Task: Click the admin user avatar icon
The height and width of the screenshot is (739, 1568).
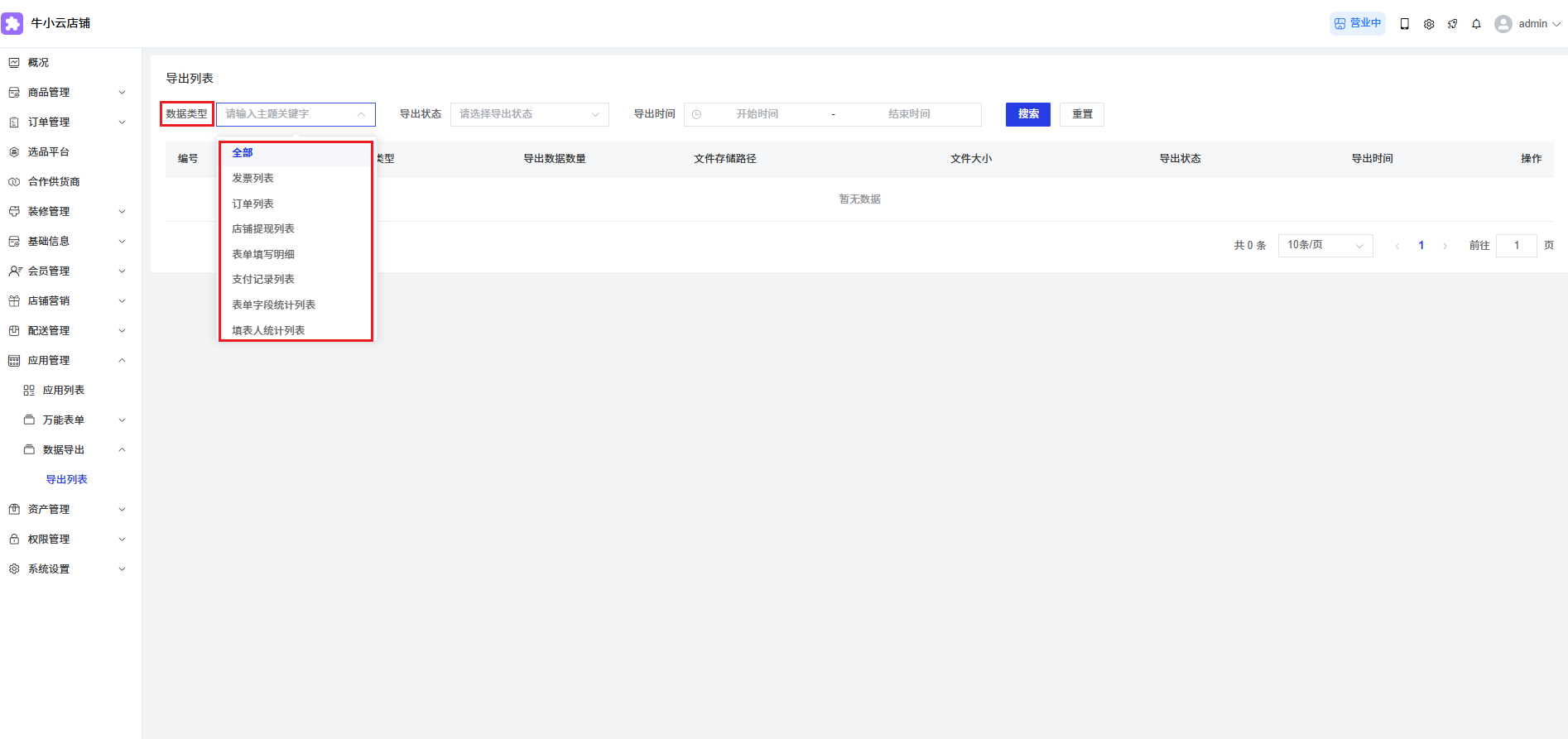Action: (1503, 24)
